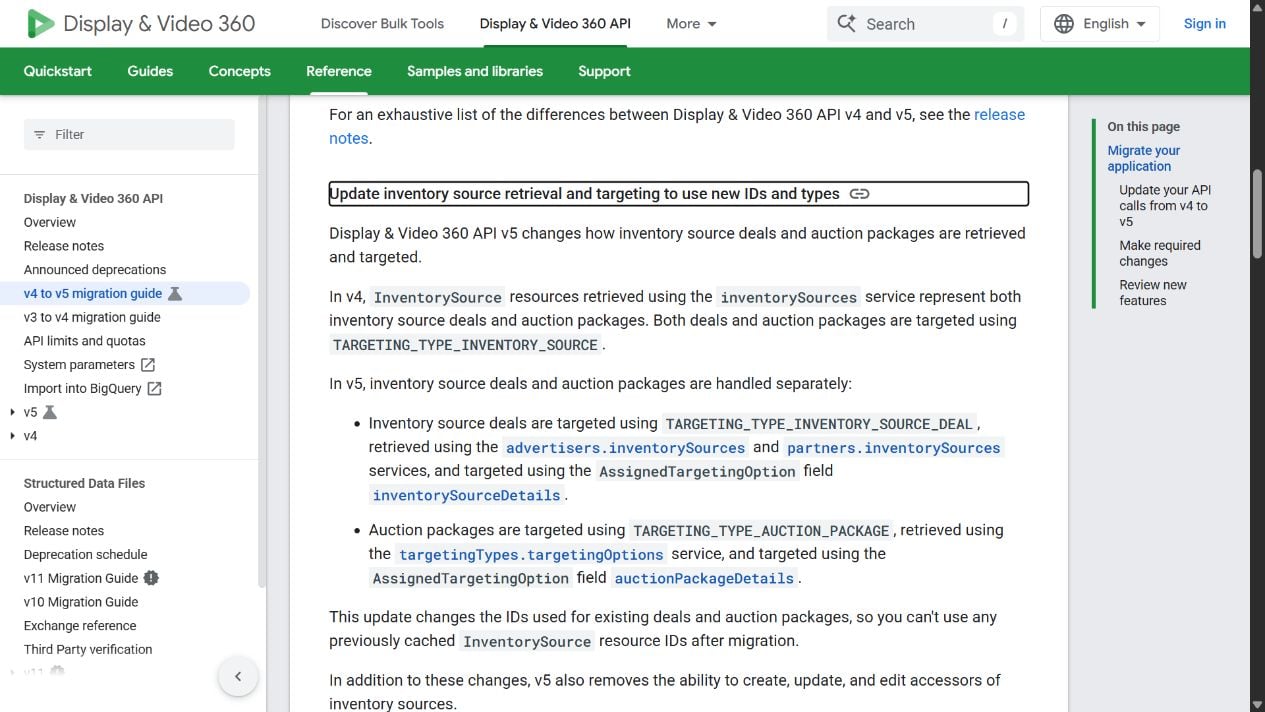Open the More dropdown menu

[x=692, y=23]
